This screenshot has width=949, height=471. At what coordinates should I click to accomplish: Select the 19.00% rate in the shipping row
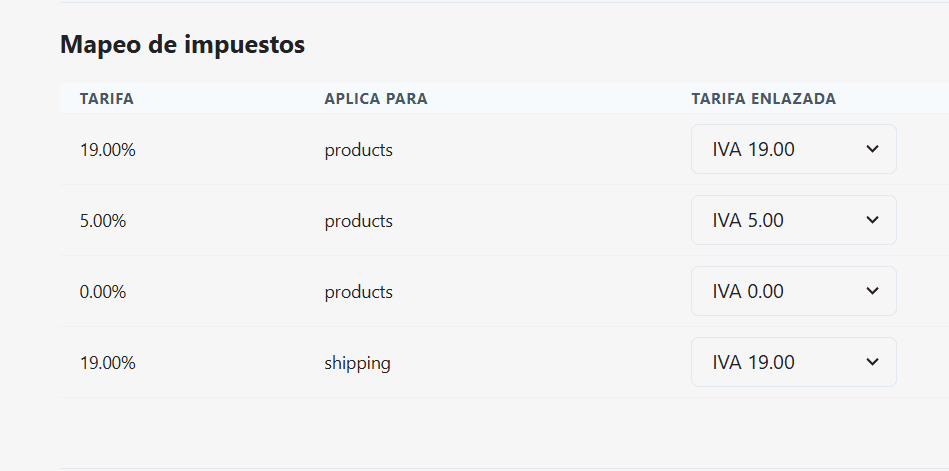pyautogui.click(x=107, y=363)
